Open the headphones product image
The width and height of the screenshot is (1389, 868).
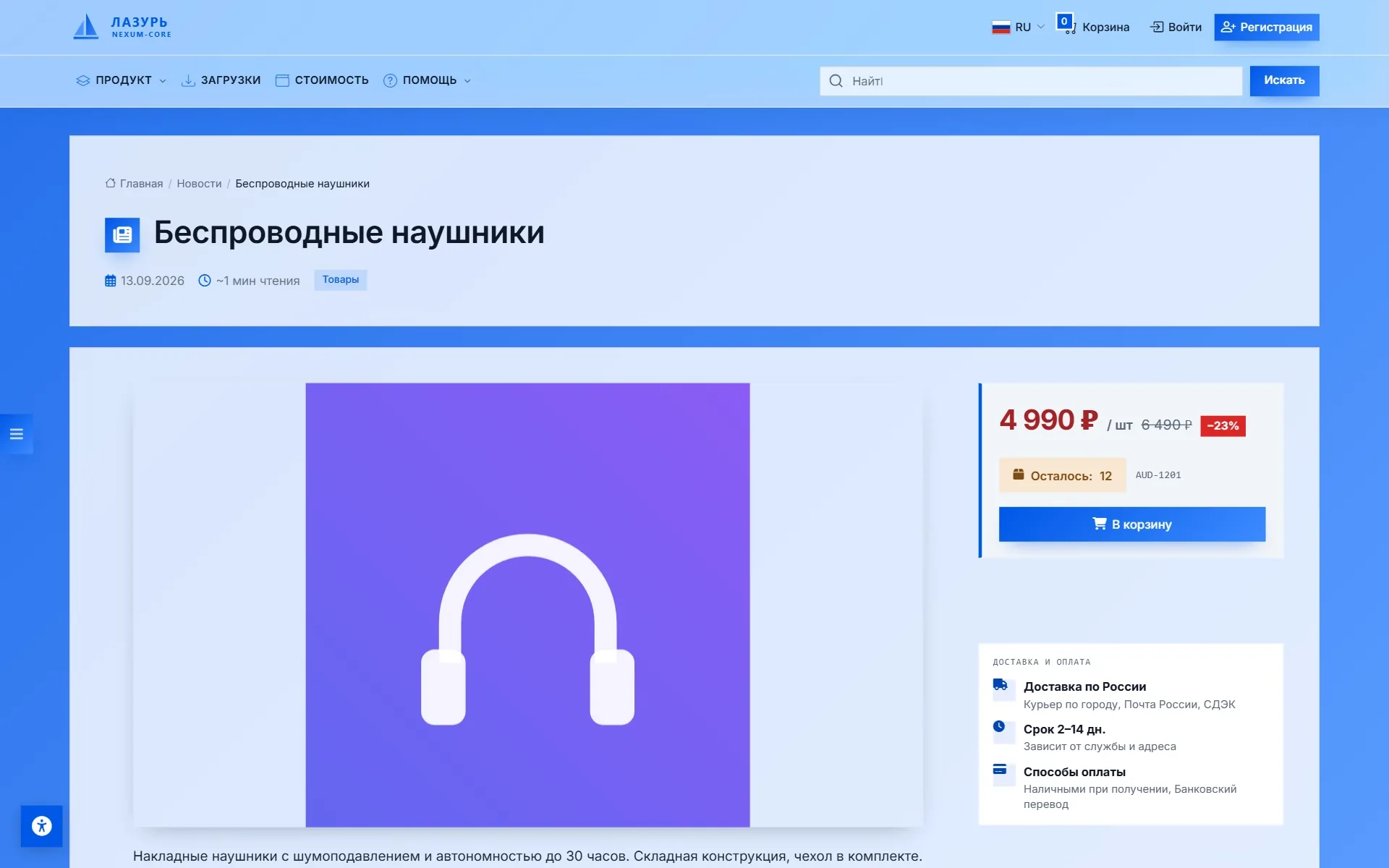tap(527, 605)
